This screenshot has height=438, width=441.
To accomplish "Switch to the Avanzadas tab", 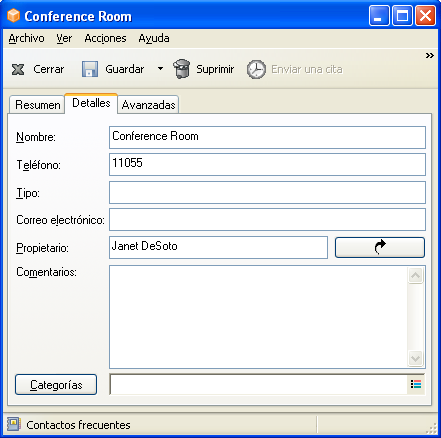I will [148, 105].
